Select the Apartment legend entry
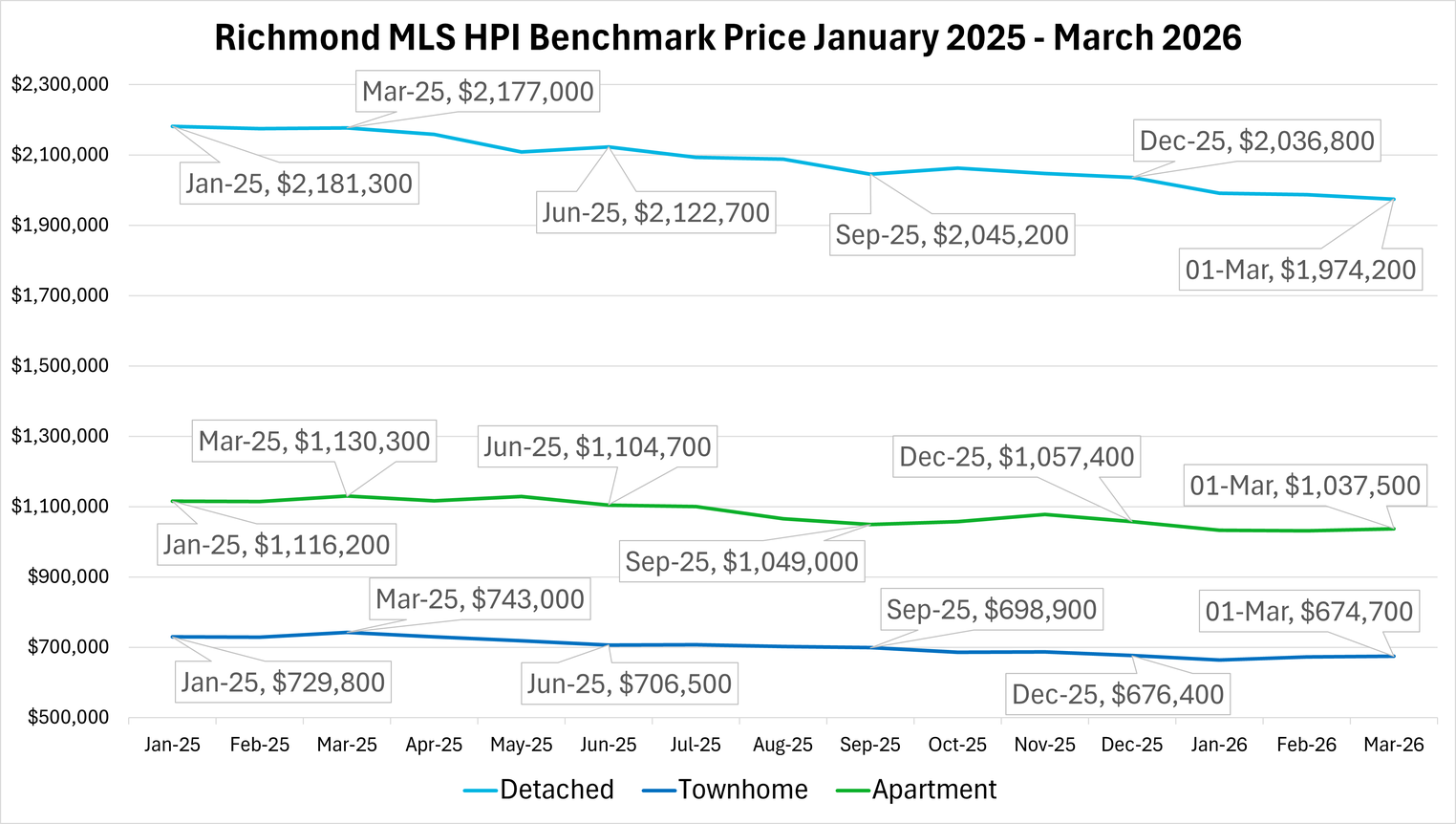This screenshot has height=824, width=1456. pyautogui.click(x=933, y=790)
